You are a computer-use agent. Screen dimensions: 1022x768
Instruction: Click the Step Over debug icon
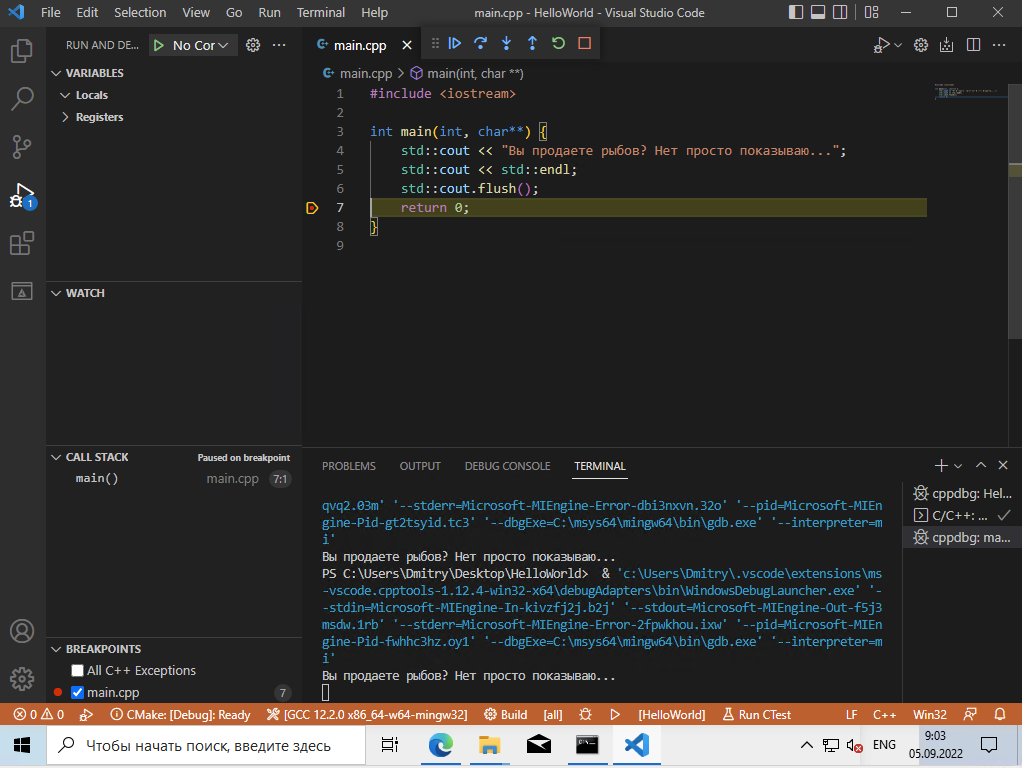(x=480, y=44)
